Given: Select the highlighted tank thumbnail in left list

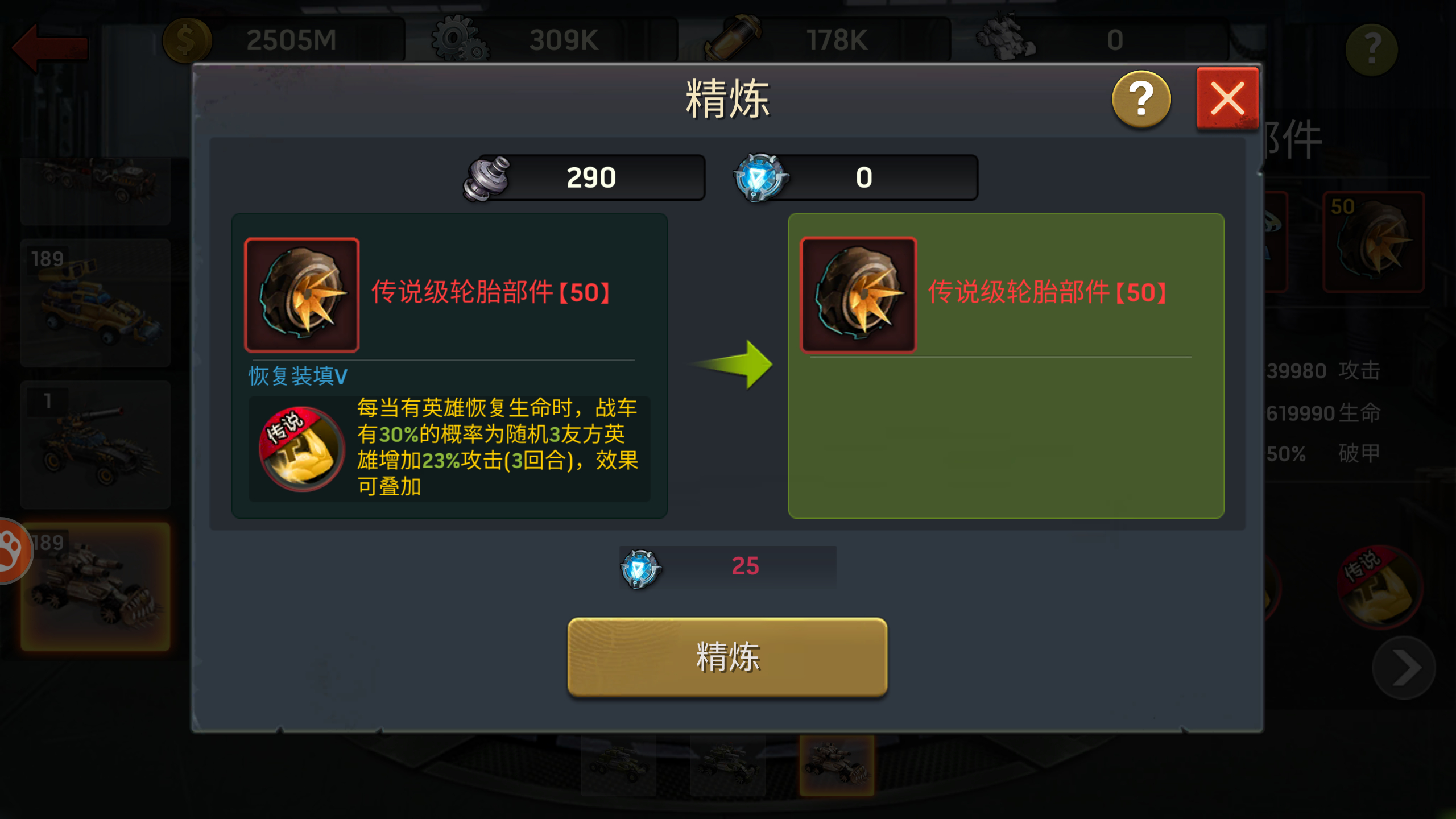Looking at the screenshot, I should point(96,586).
